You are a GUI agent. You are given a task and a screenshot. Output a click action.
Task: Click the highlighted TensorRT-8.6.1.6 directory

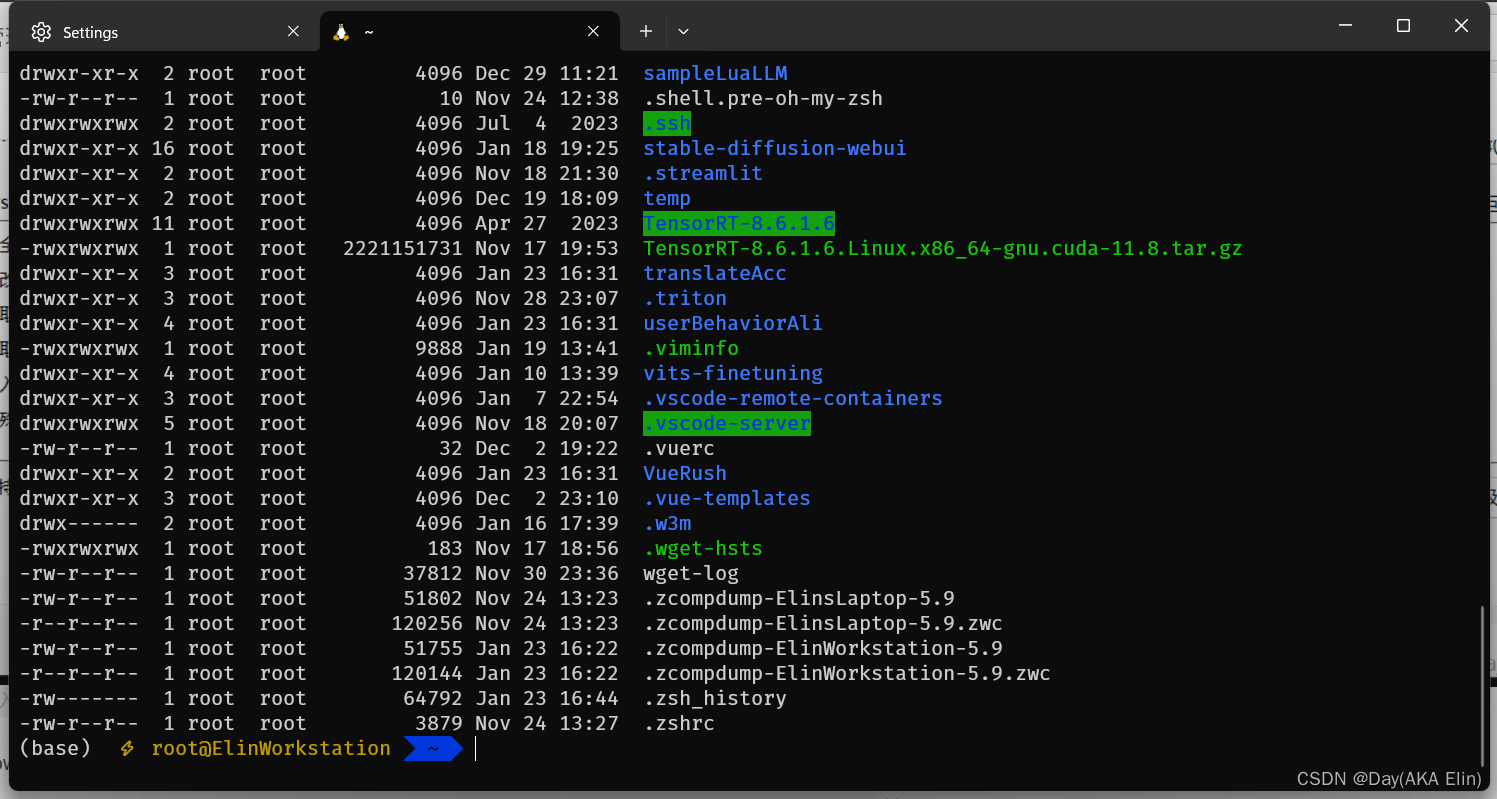739,224
